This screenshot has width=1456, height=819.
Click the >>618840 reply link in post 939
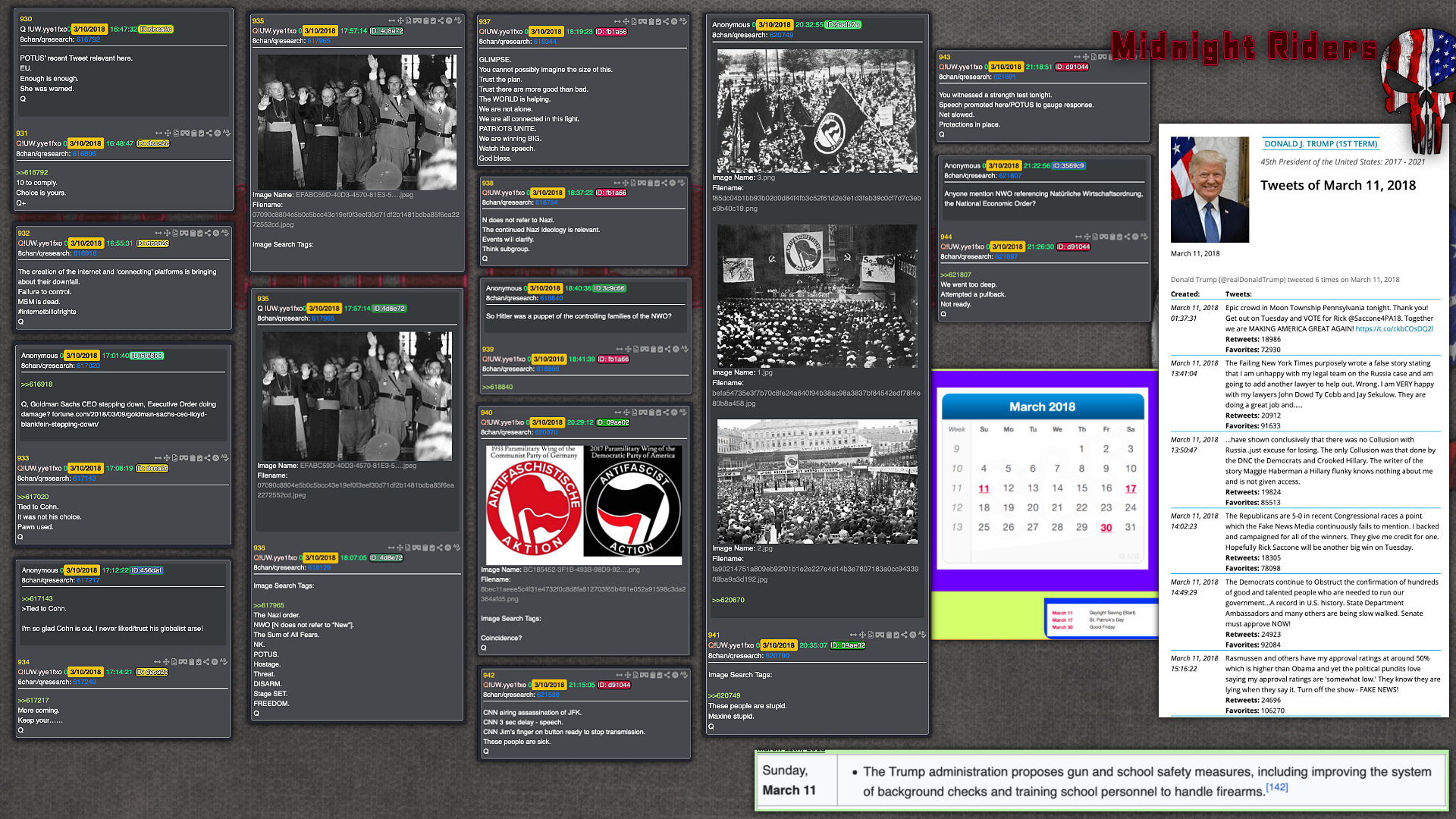(x=497, y=387)
